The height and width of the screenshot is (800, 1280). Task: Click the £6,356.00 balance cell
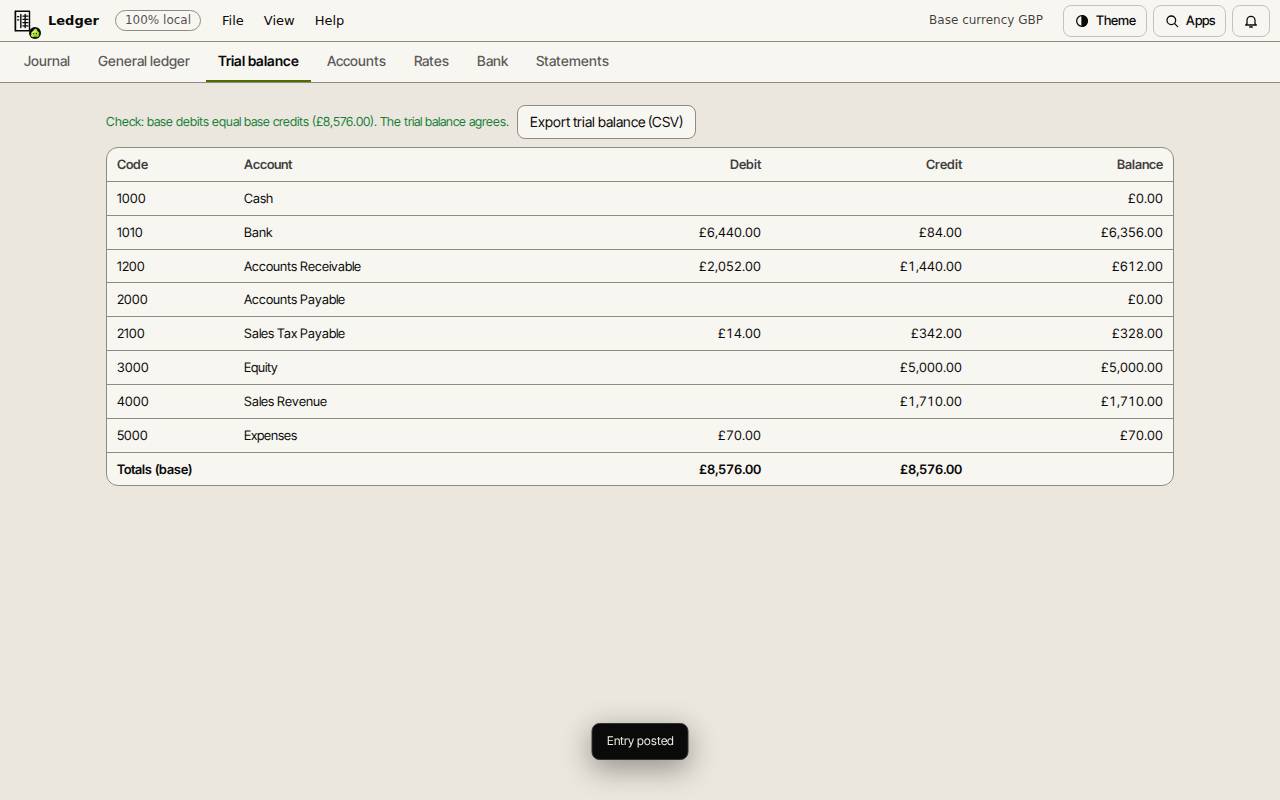(x=1132, y=232)
